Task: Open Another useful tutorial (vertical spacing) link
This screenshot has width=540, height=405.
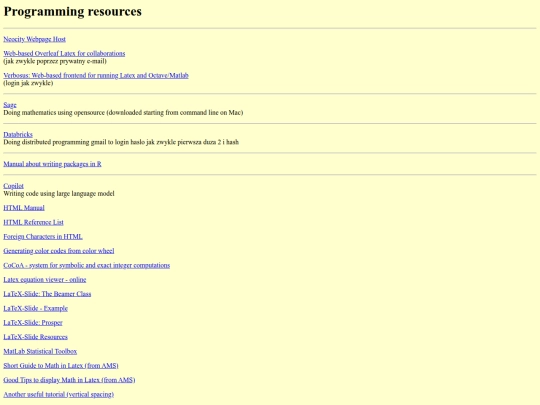Action: click(59, 395)
